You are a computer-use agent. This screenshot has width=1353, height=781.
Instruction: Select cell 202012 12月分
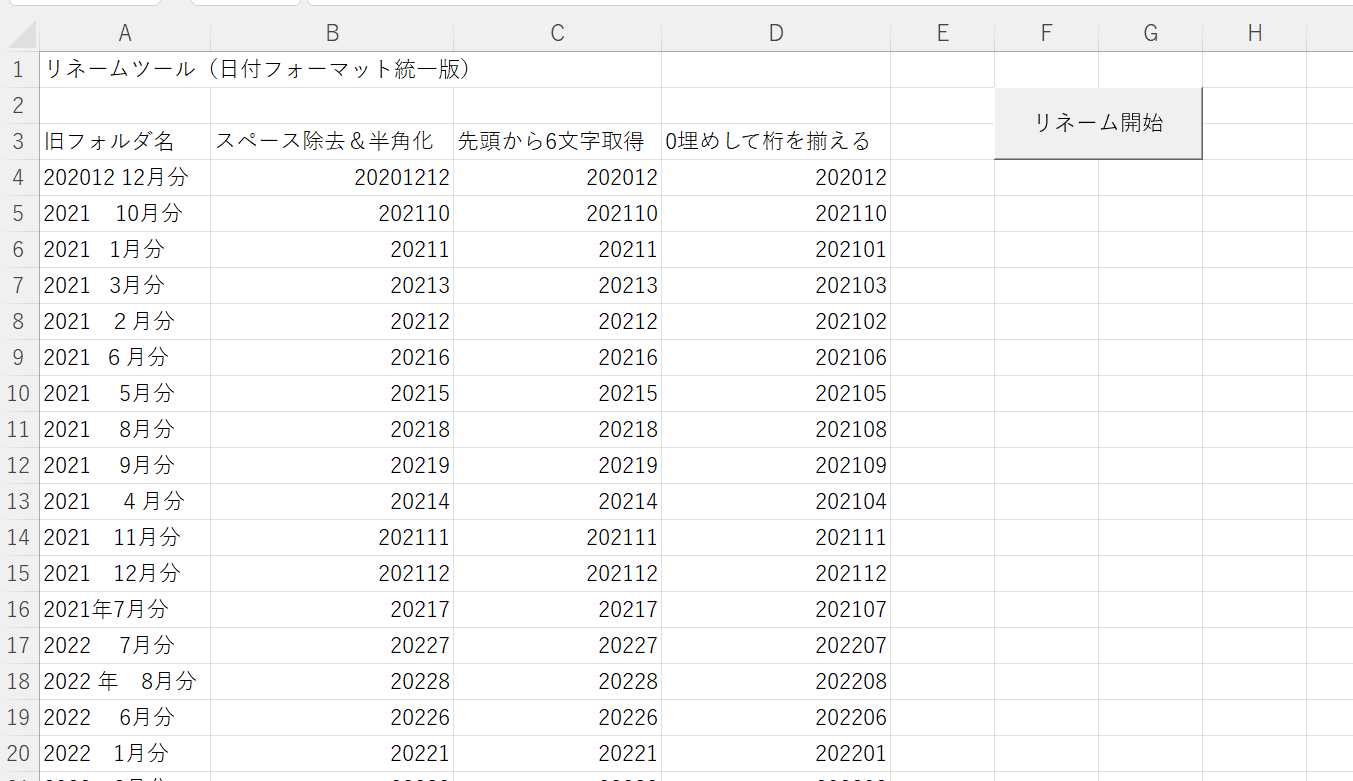(125, 178)
